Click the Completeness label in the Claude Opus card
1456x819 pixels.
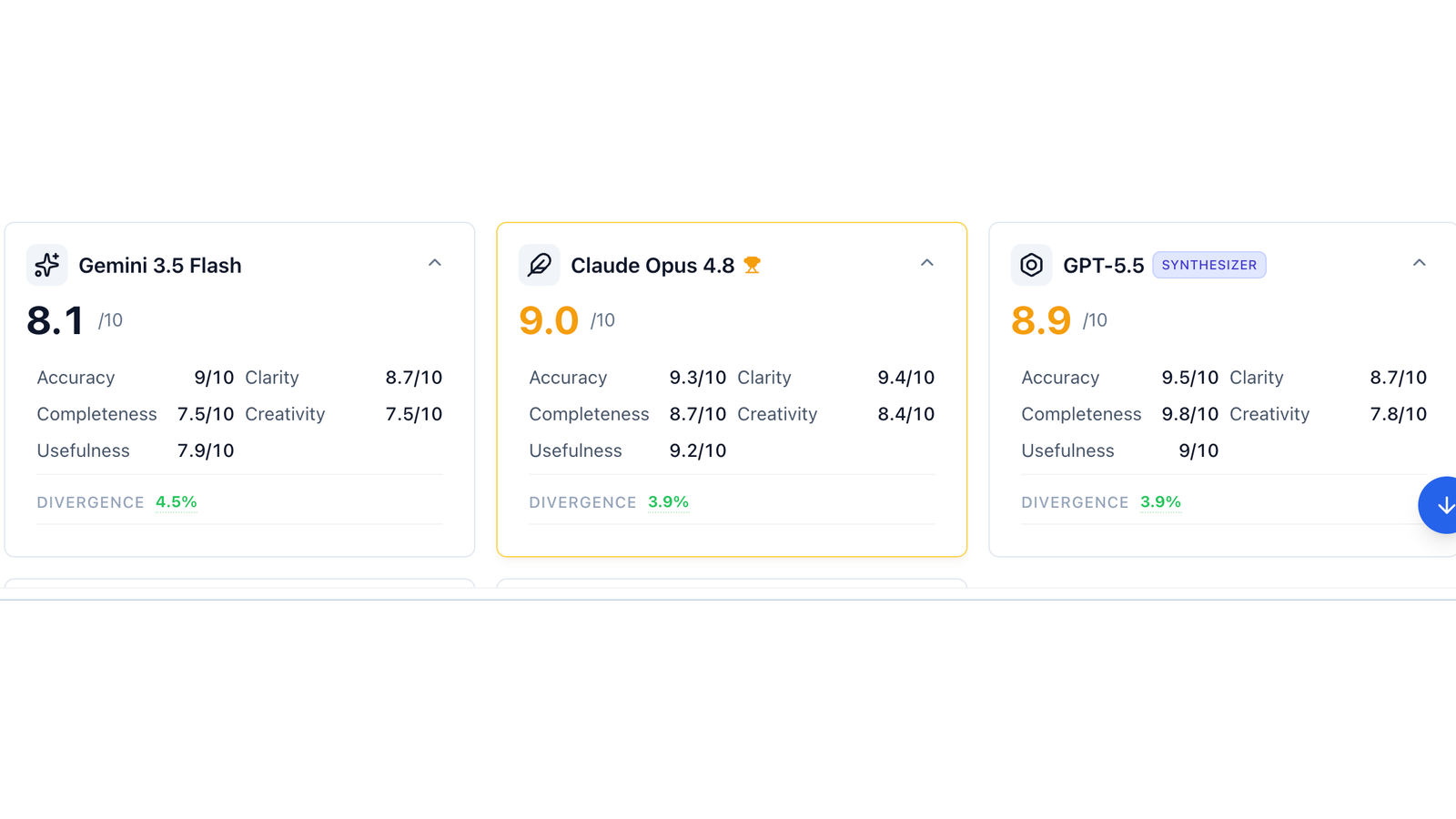click(589, 414)
